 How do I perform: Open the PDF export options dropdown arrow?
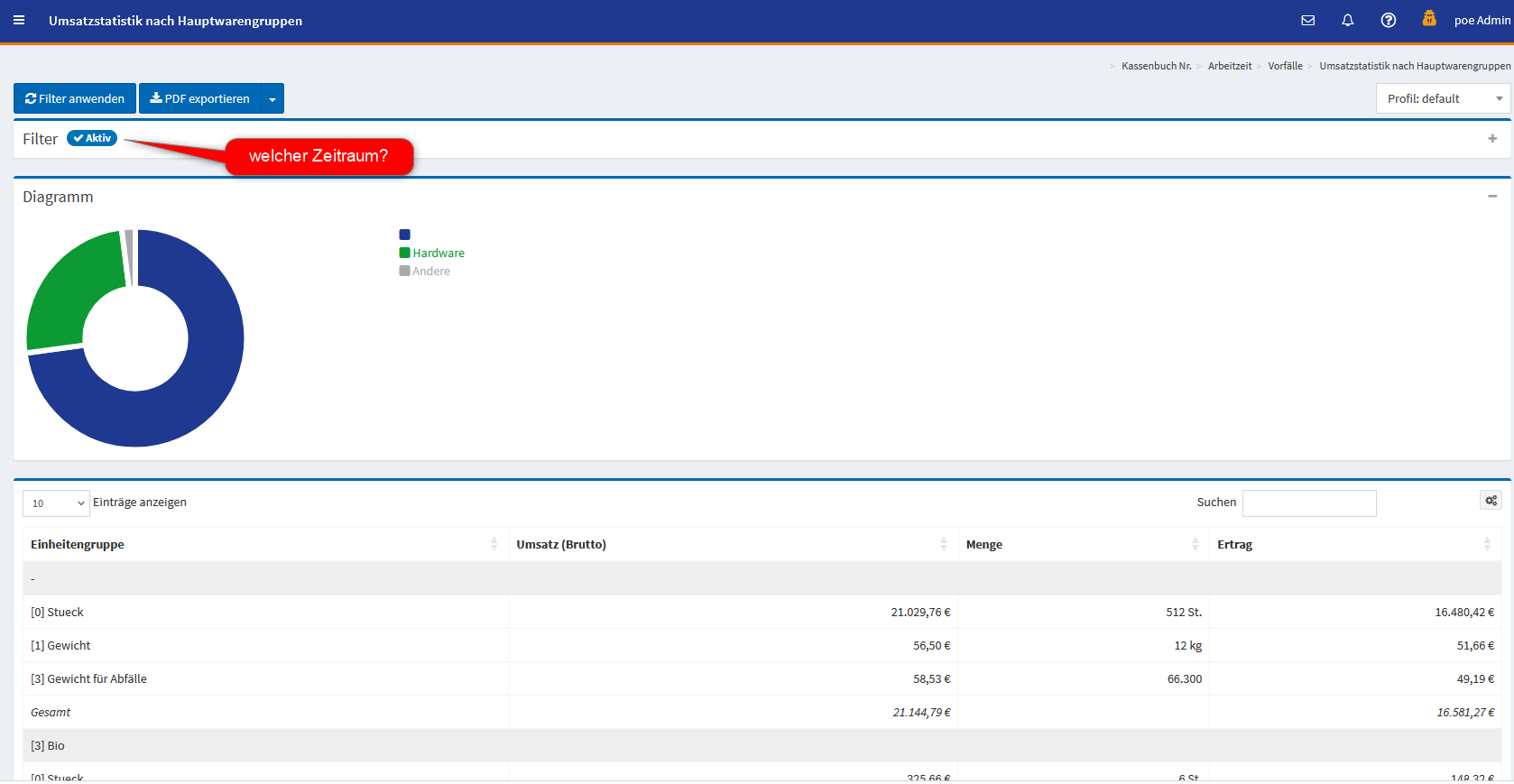[272, 99]
